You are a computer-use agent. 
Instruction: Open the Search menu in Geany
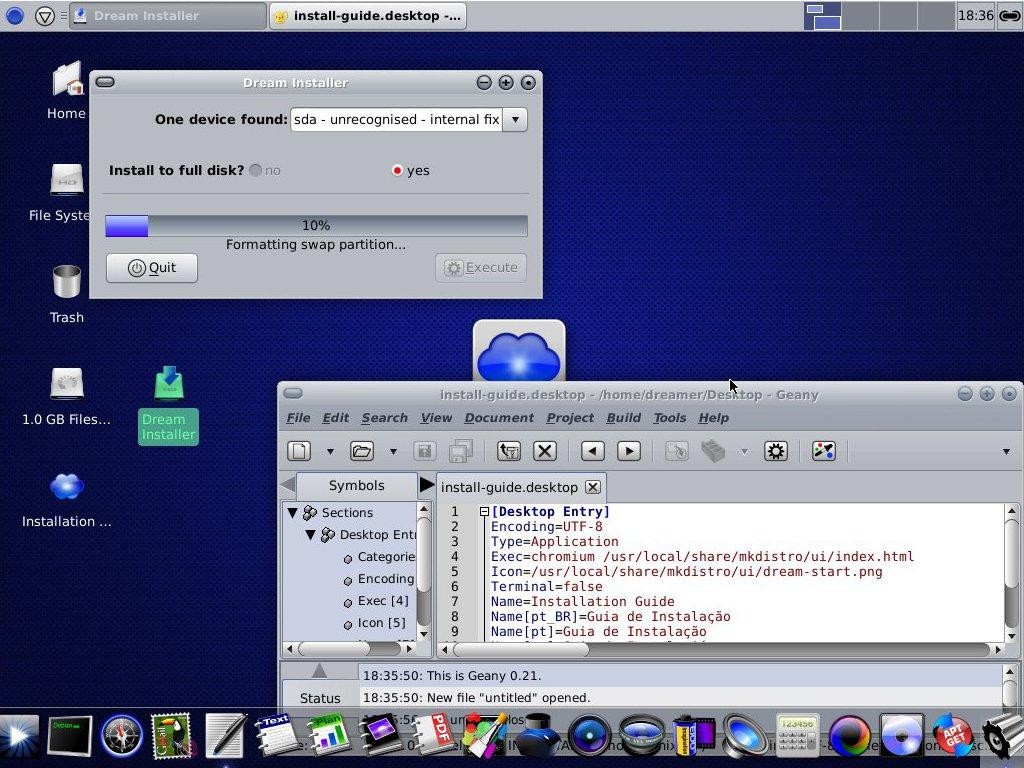(x=385, y=418)
